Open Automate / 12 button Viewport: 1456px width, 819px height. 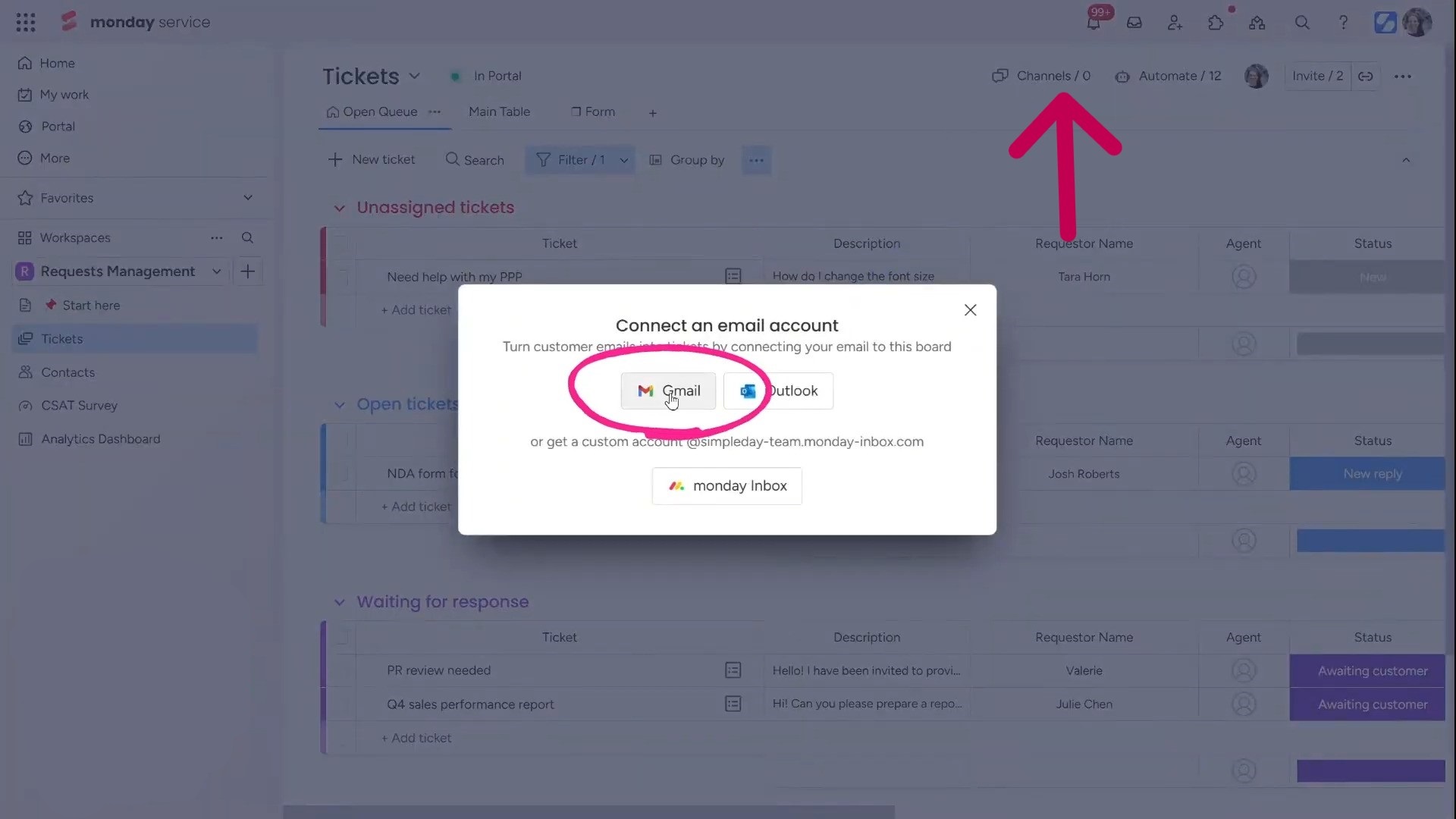pyautogui.click(x=1168, y=76)
